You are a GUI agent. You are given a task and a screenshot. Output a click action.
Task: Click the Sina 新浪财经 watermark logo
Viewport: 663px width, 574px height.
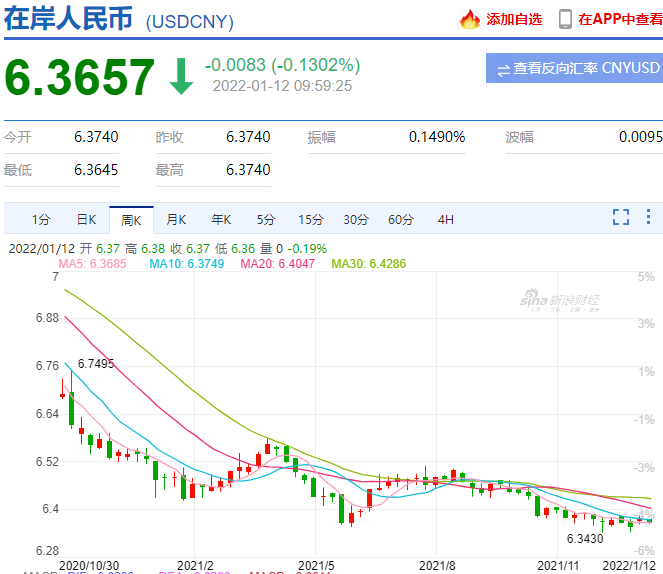coord(560,300)
